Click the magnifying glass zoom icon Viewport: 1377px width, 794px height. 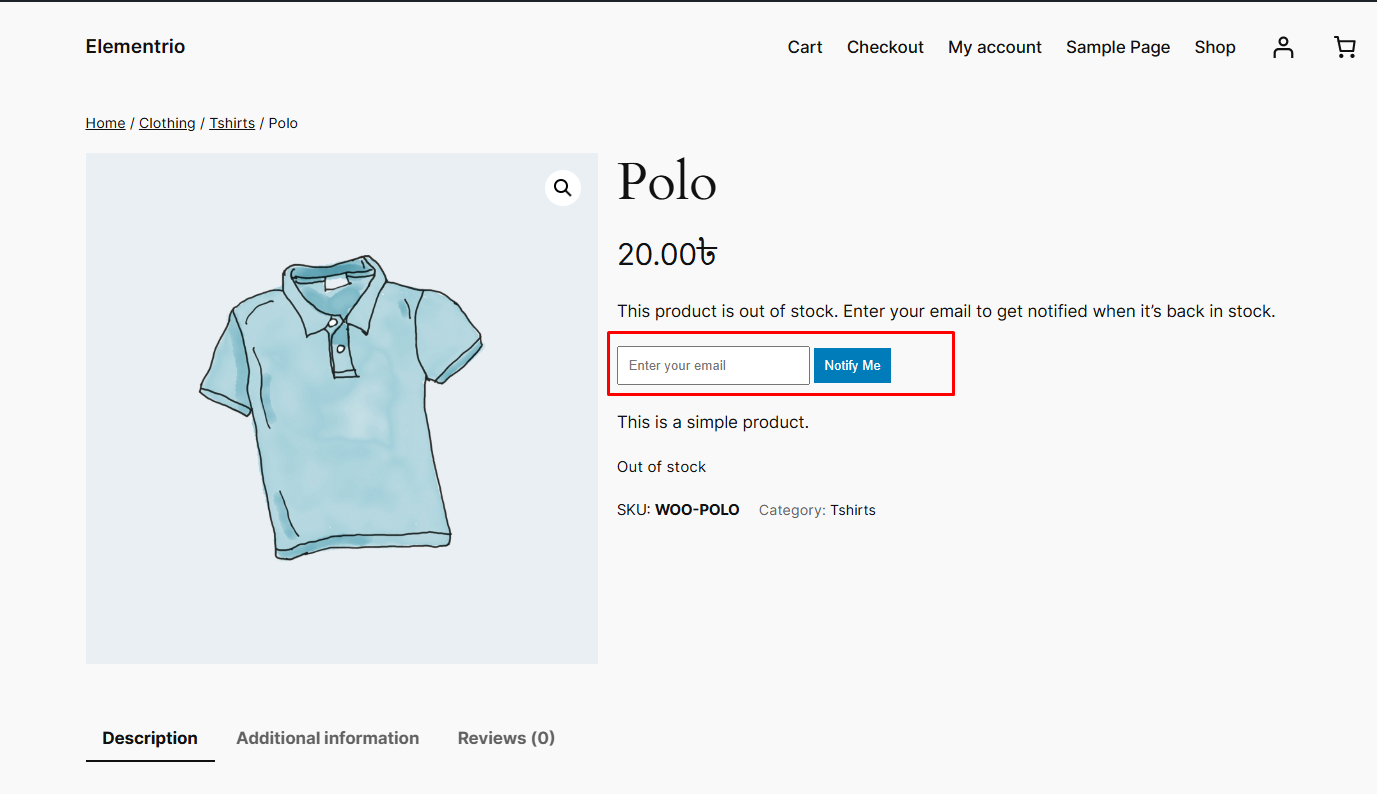coord(563,188)
